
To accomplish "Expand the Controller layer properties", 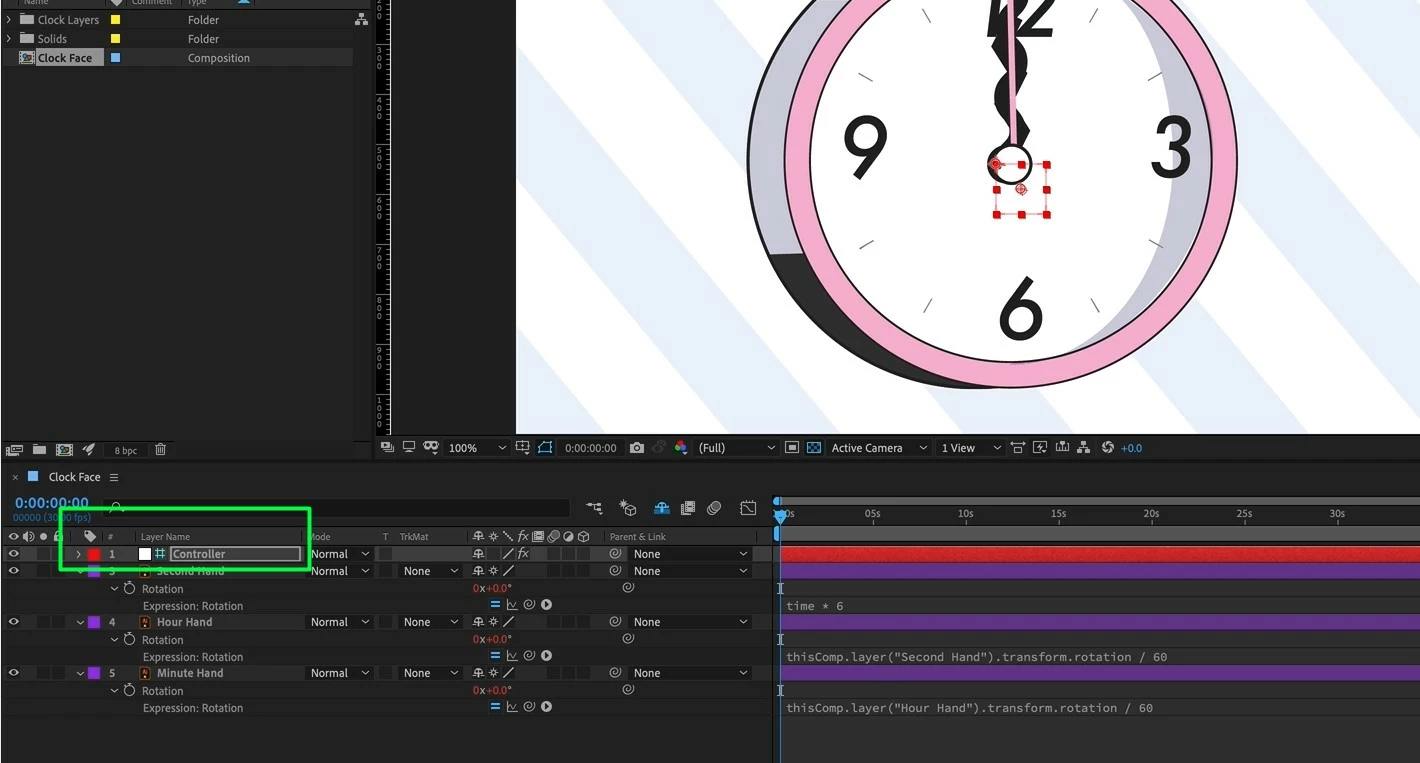I will tap(79, 554).
